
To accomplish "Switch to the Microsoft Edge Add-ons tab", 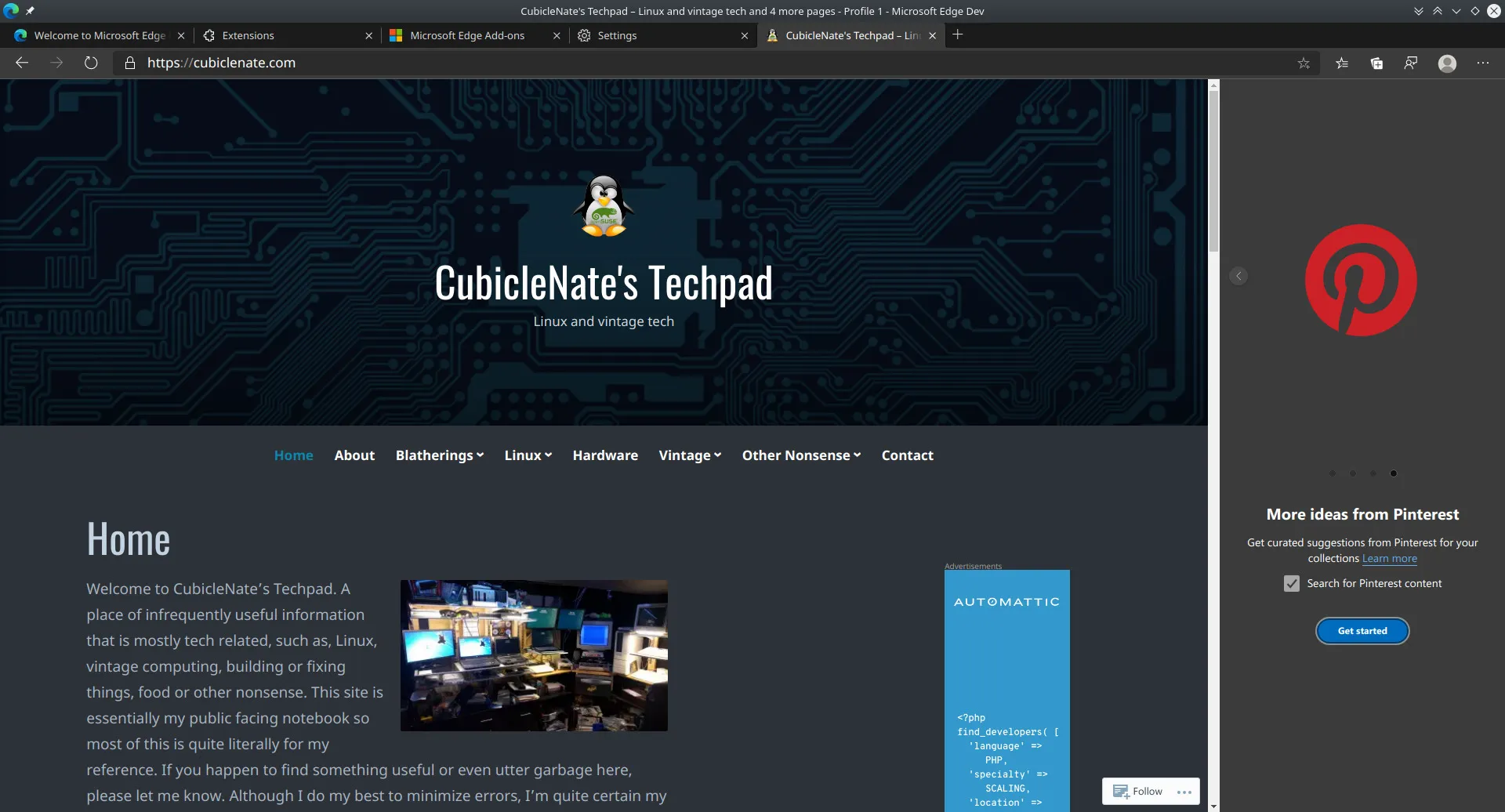I will [468, 35].
